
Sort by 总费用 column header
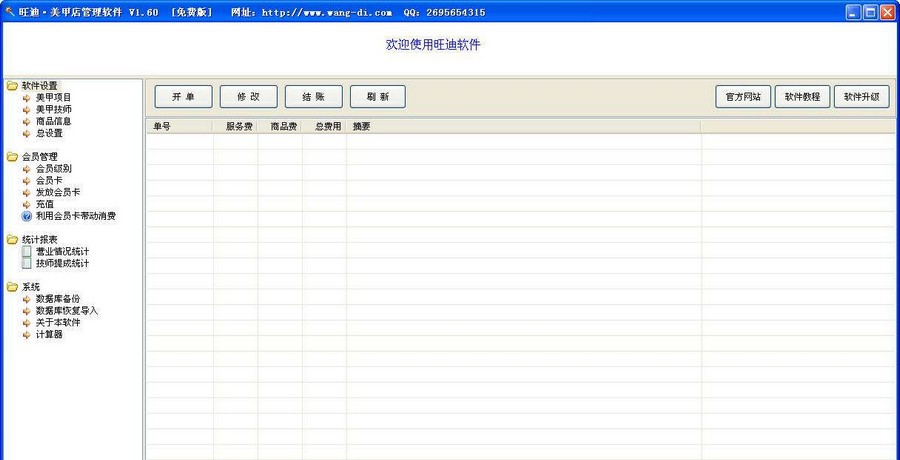pyautogui.click(x=324, y=127)
